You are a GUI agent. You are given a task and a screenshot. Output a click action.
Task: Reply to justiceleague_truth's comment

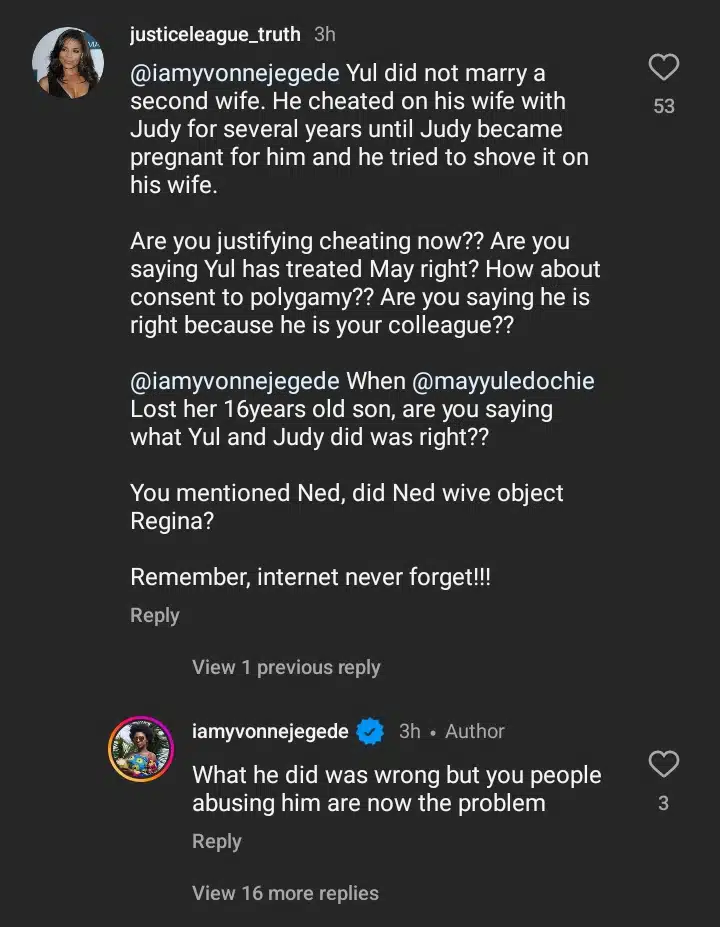tap(154, 615)
